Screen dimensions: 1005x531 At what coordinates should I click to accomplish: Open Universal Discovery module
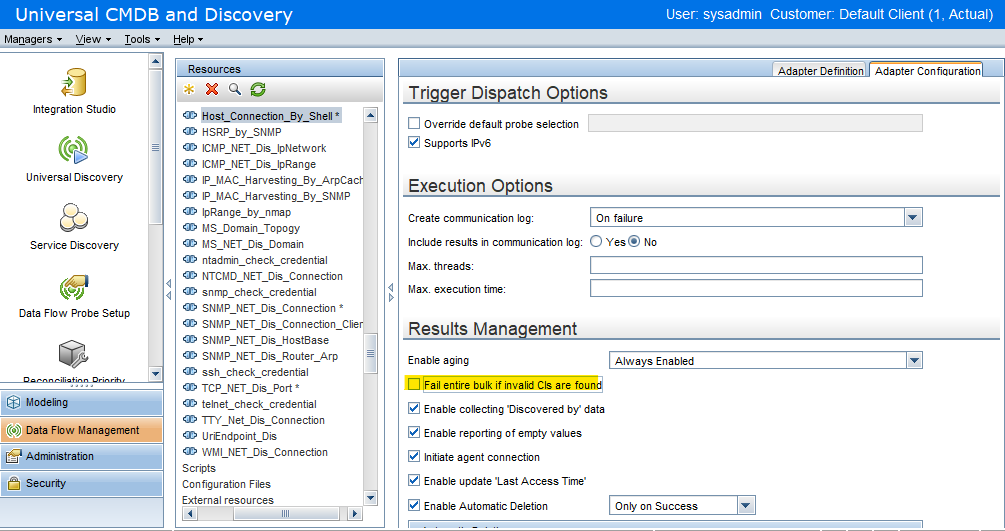74,160
